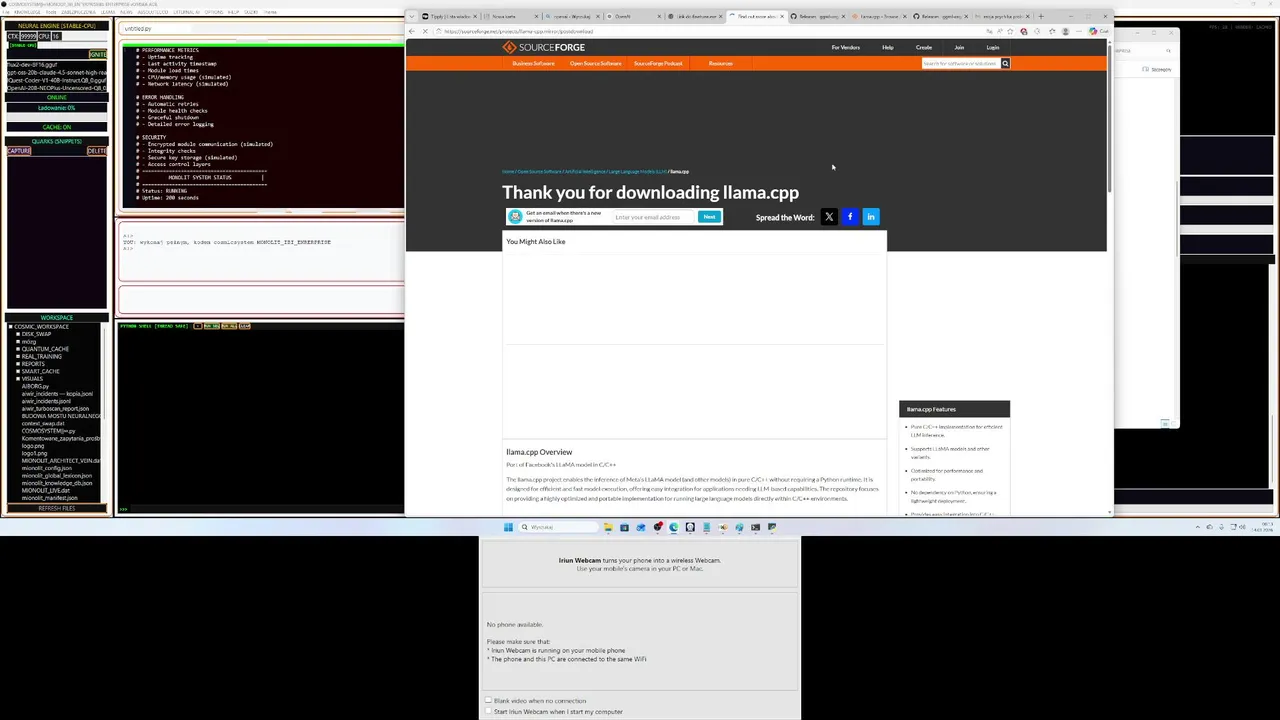
Task: Click the SourceForge logo
Action: pyautogui.click(x=544, y=47)
